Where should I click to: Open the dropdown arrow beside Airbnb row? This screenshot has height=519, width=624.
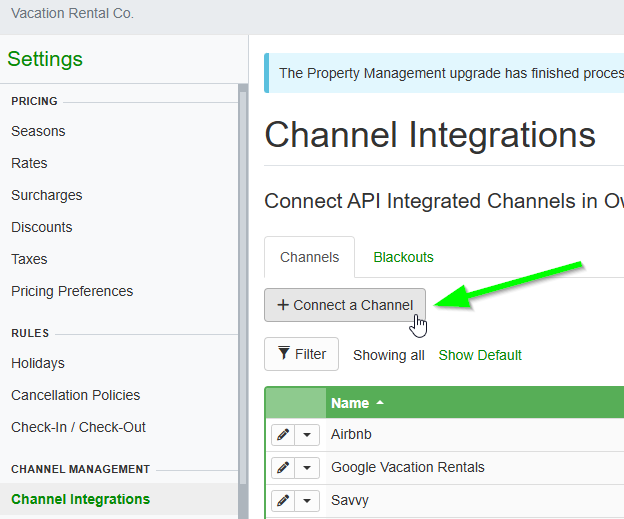(307, 435)
